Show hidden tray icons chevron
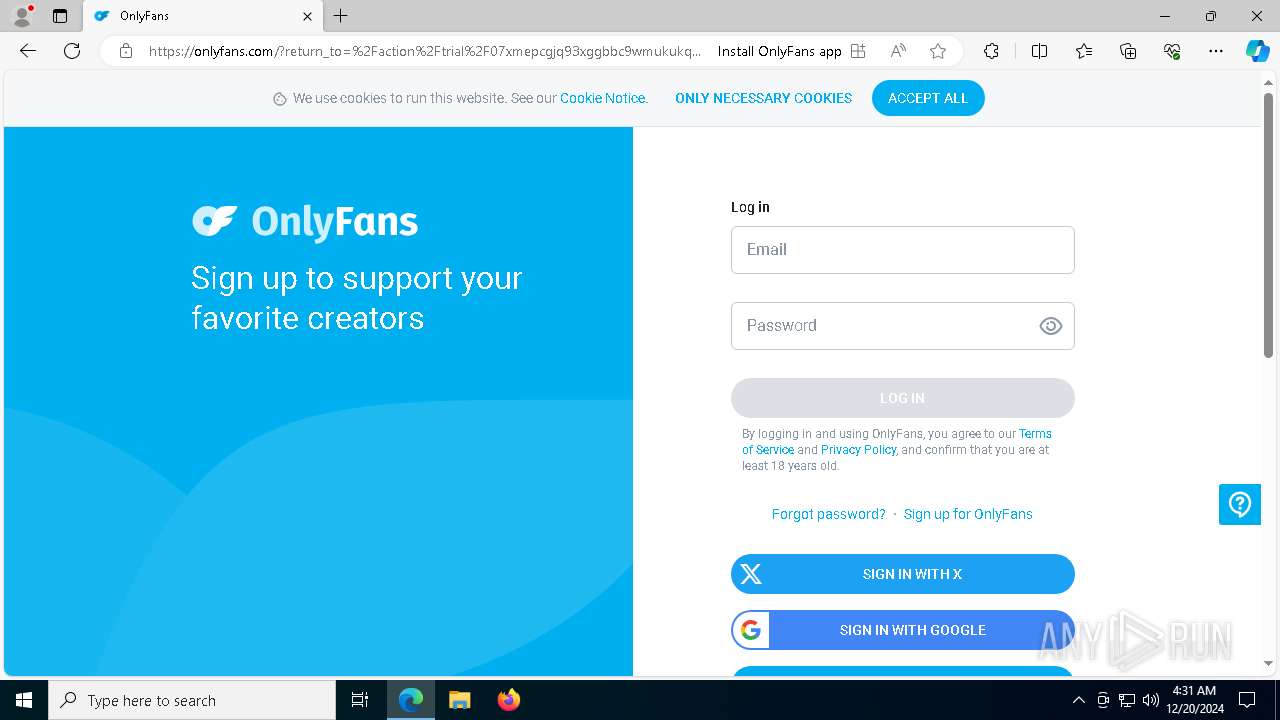This screenshot has height=720, width=1280. tap(1078, 700)
